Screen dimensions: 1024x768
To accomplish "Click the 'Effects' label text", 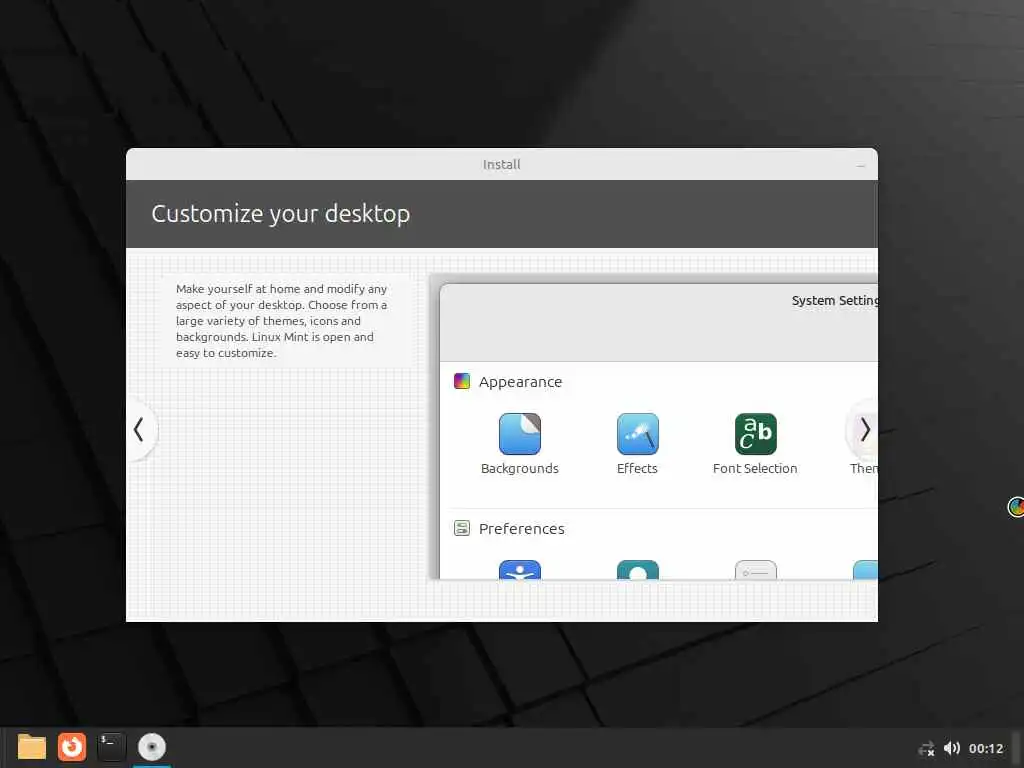I will click(x=637, y=468).
